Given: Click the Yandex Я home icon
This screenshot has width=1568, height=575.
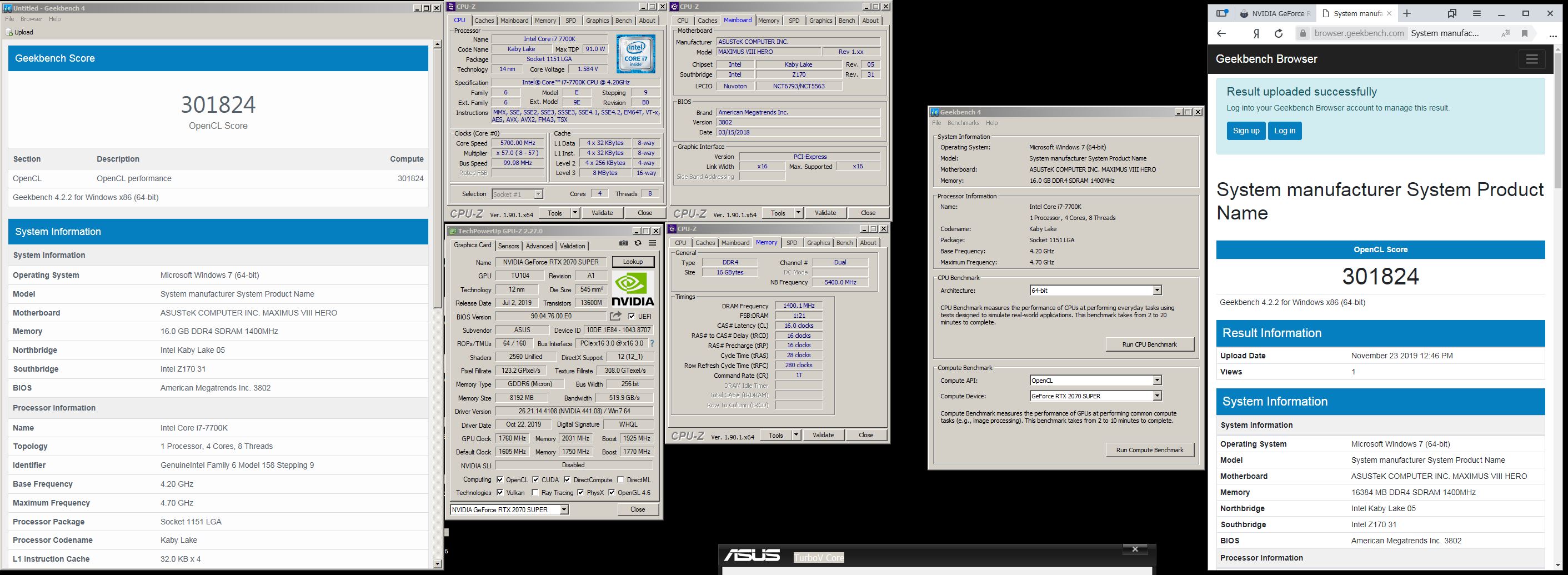Looking at the screenshot, I should pyautogui.click(x=1256, y=33).
